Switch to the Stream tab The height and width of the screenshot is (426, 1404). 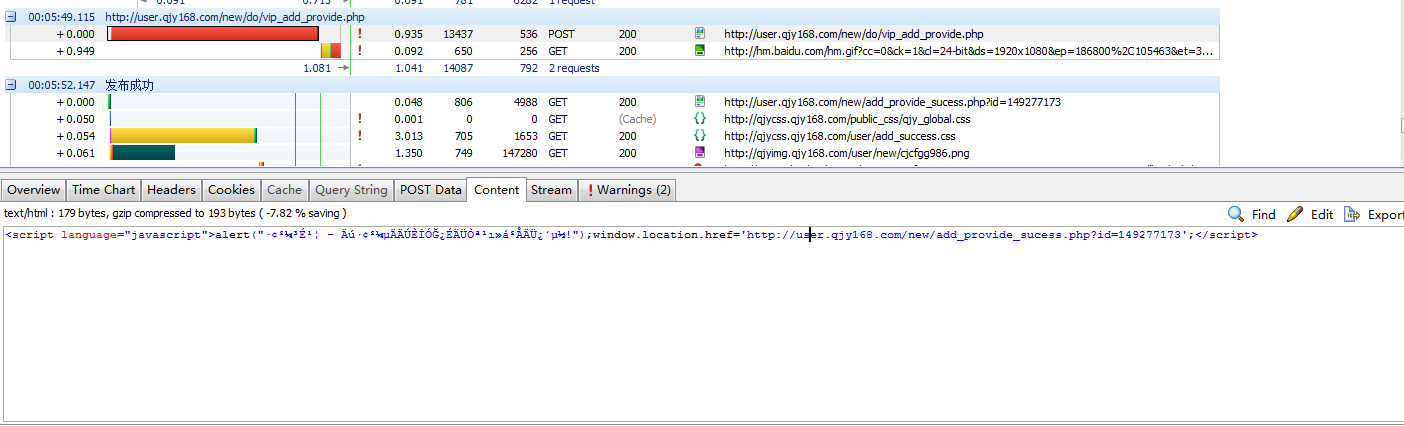pyautogui.click(x=551, y=190)
